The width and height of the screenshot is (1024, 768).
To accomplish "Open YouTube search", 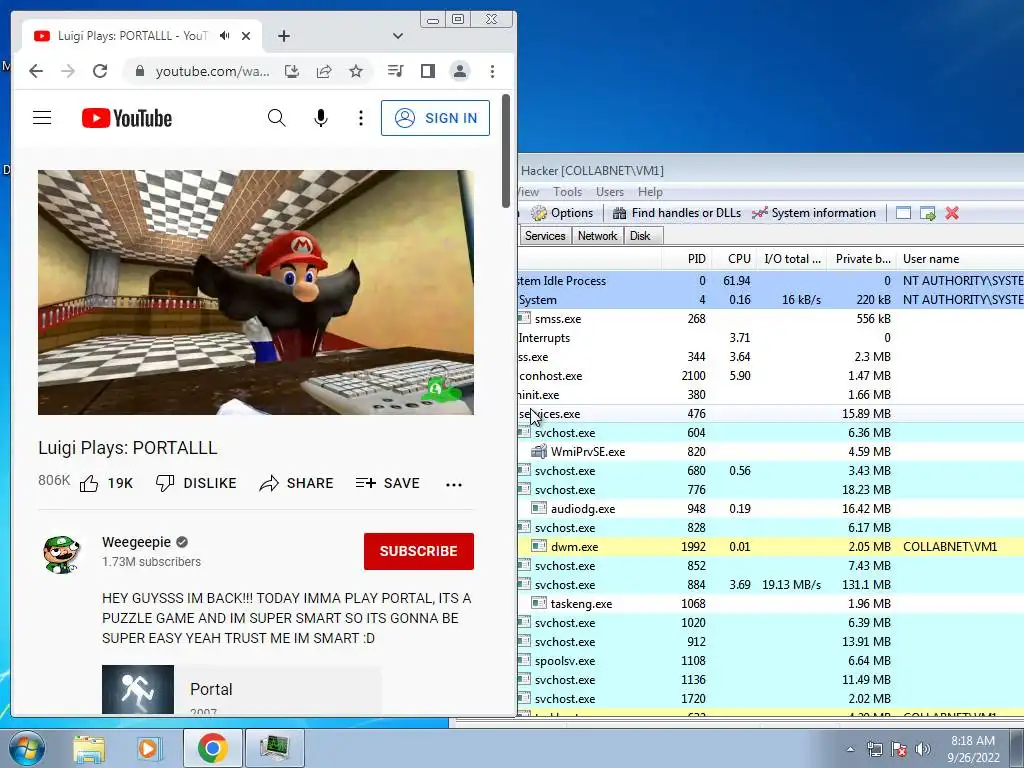I will click(x=277, y=118).
